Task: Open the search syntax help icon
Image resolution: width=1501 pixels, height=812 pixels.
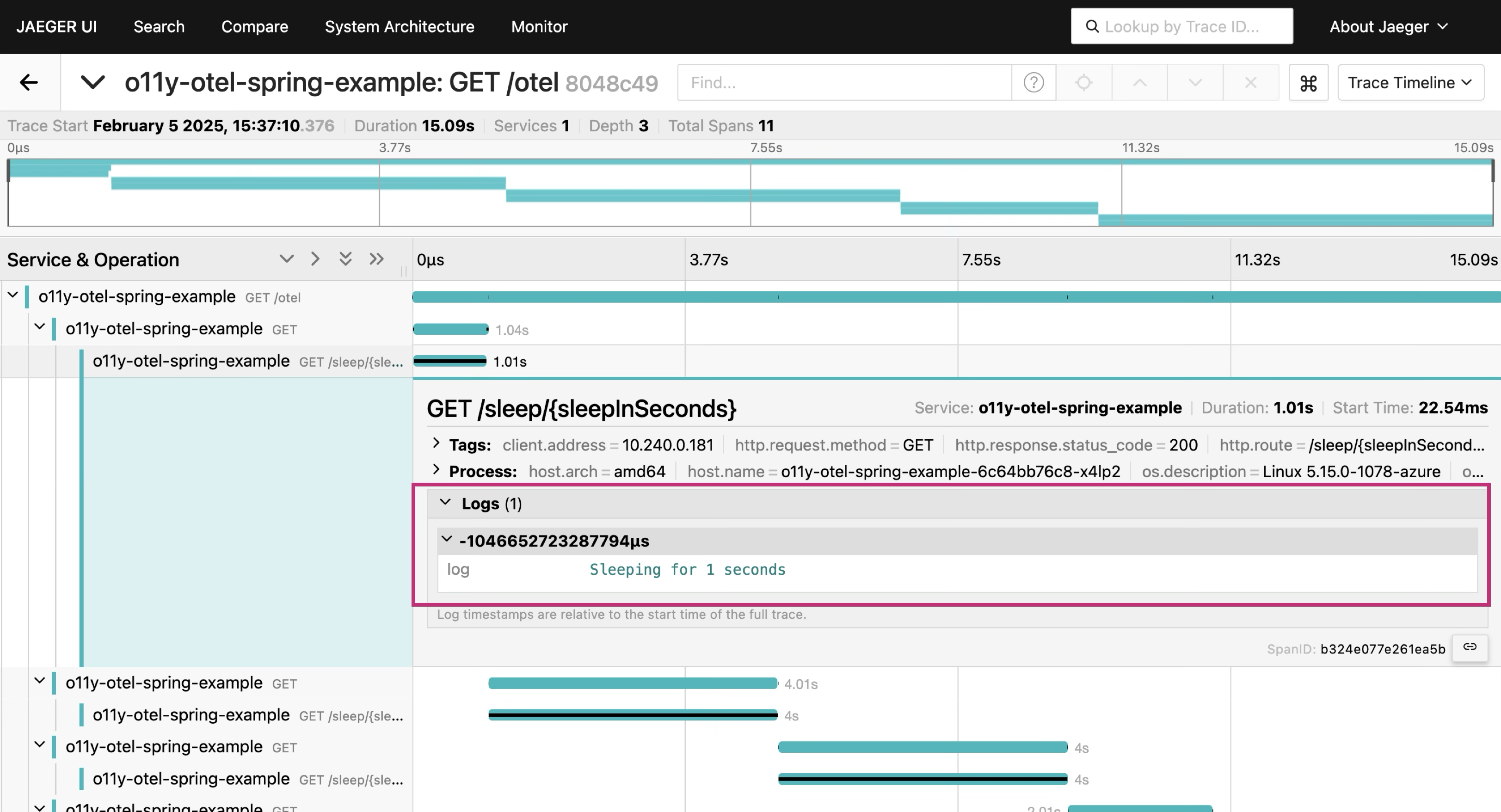Action: (1033, 82)
